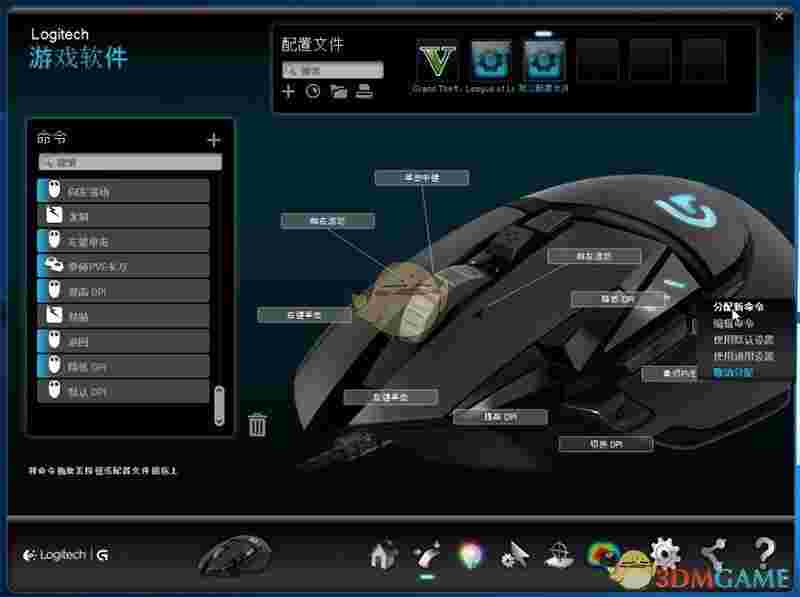Image resolution: width=800 pixels, height=597 pixels.
Task: Open the application settings gear icon
Action: pos(665,551)
